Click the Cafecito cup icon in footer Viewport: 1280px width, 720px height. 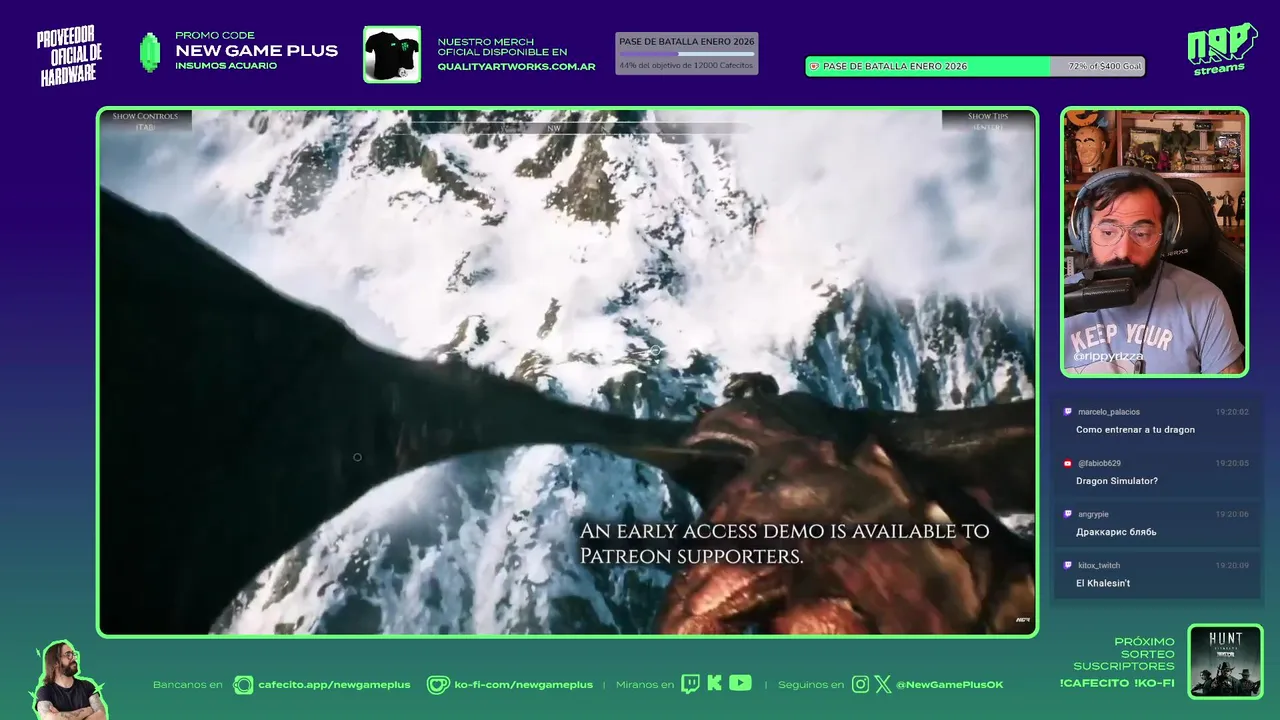[243, 685]
